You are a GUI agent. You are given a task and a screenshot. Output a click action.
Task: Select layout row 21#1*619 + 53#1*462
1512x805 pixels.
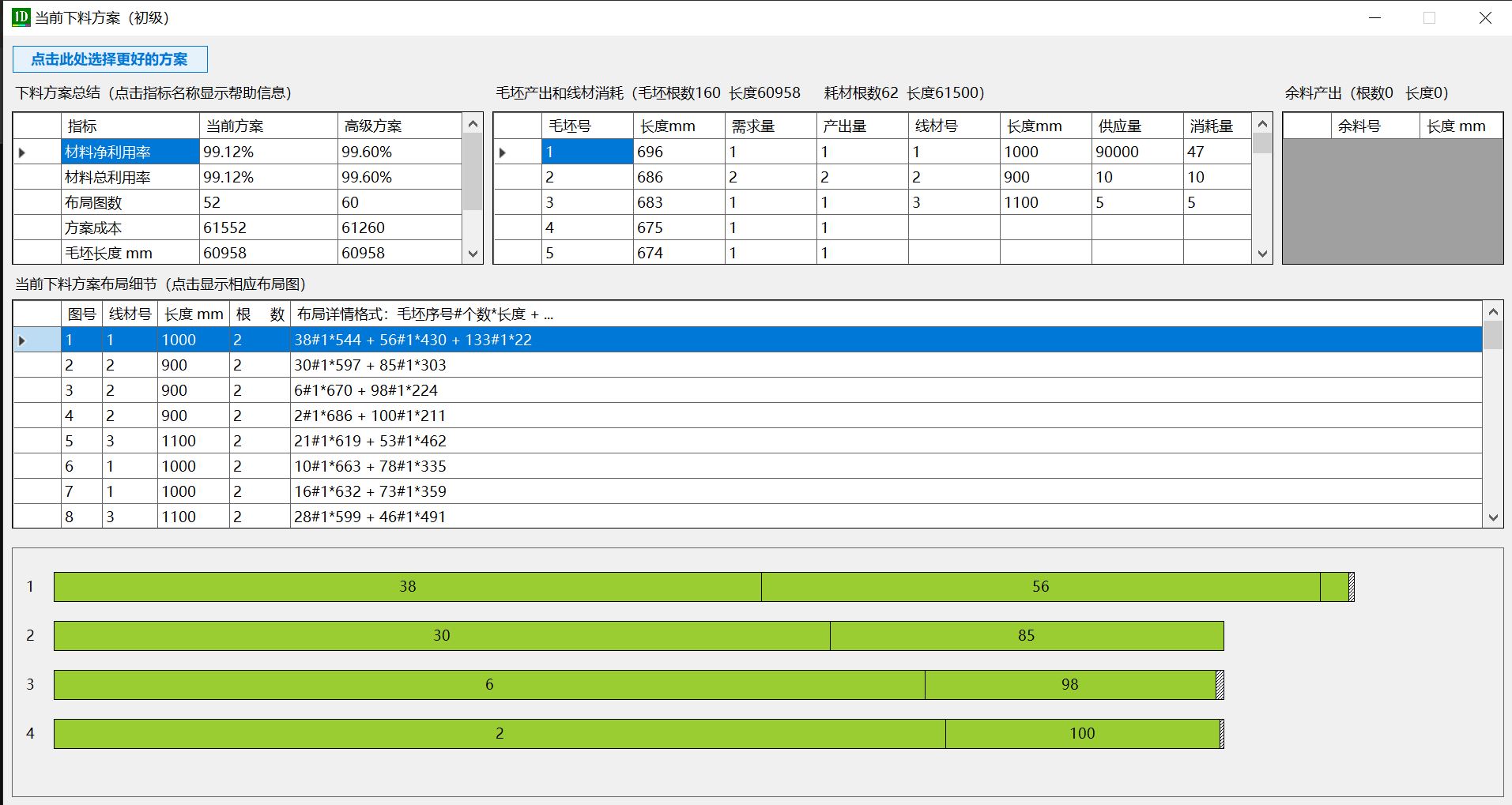748,441
